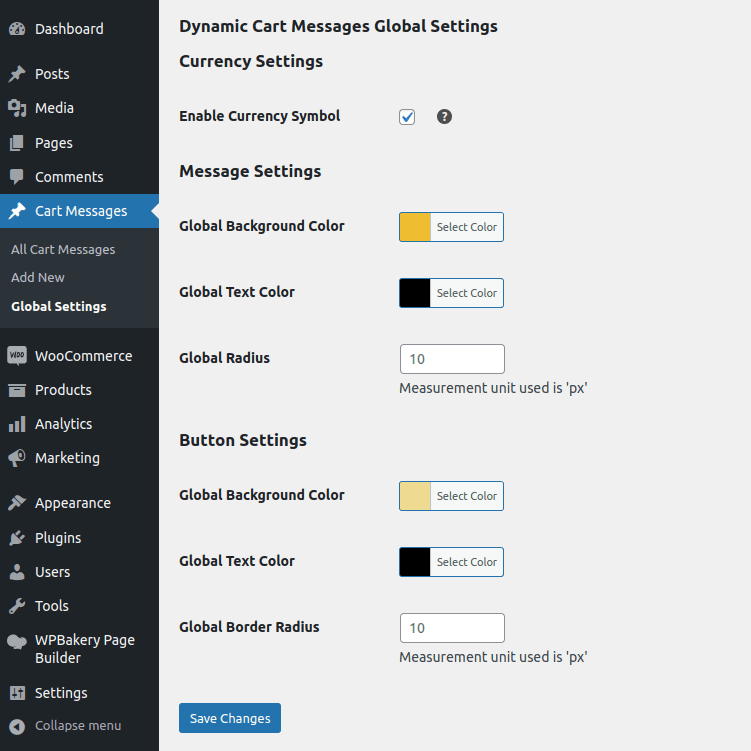Click the Media icon in sidebar
Viewport: 751px width, 751px height.
[17, 108]
